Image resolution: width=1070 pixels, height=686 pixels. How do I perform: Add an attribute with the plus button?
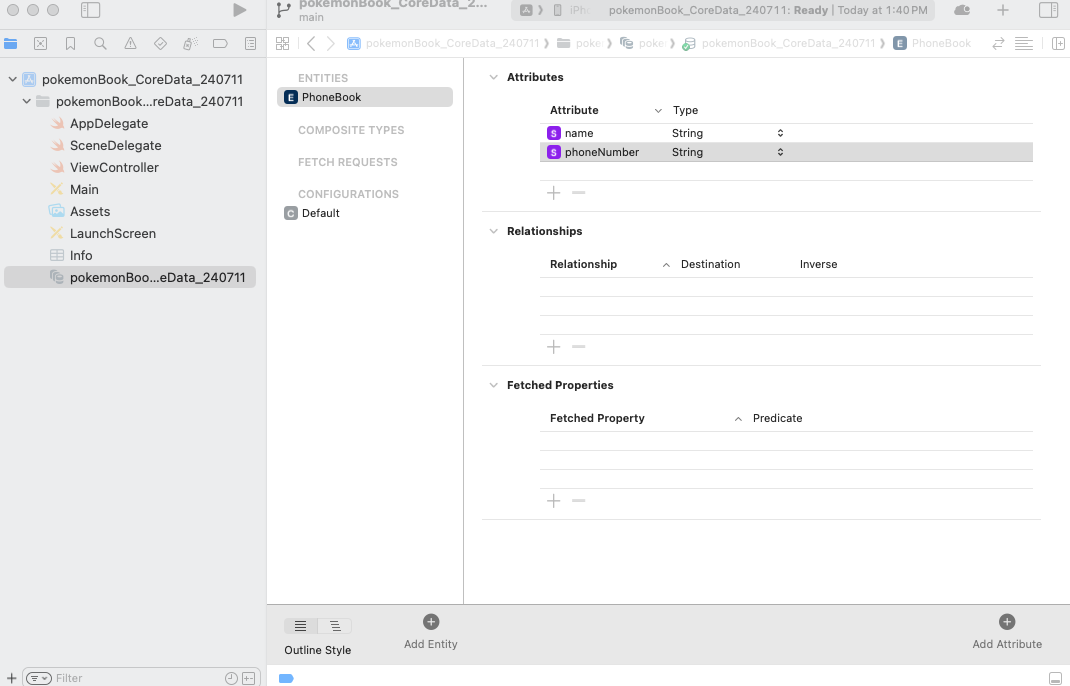[553, 193]
